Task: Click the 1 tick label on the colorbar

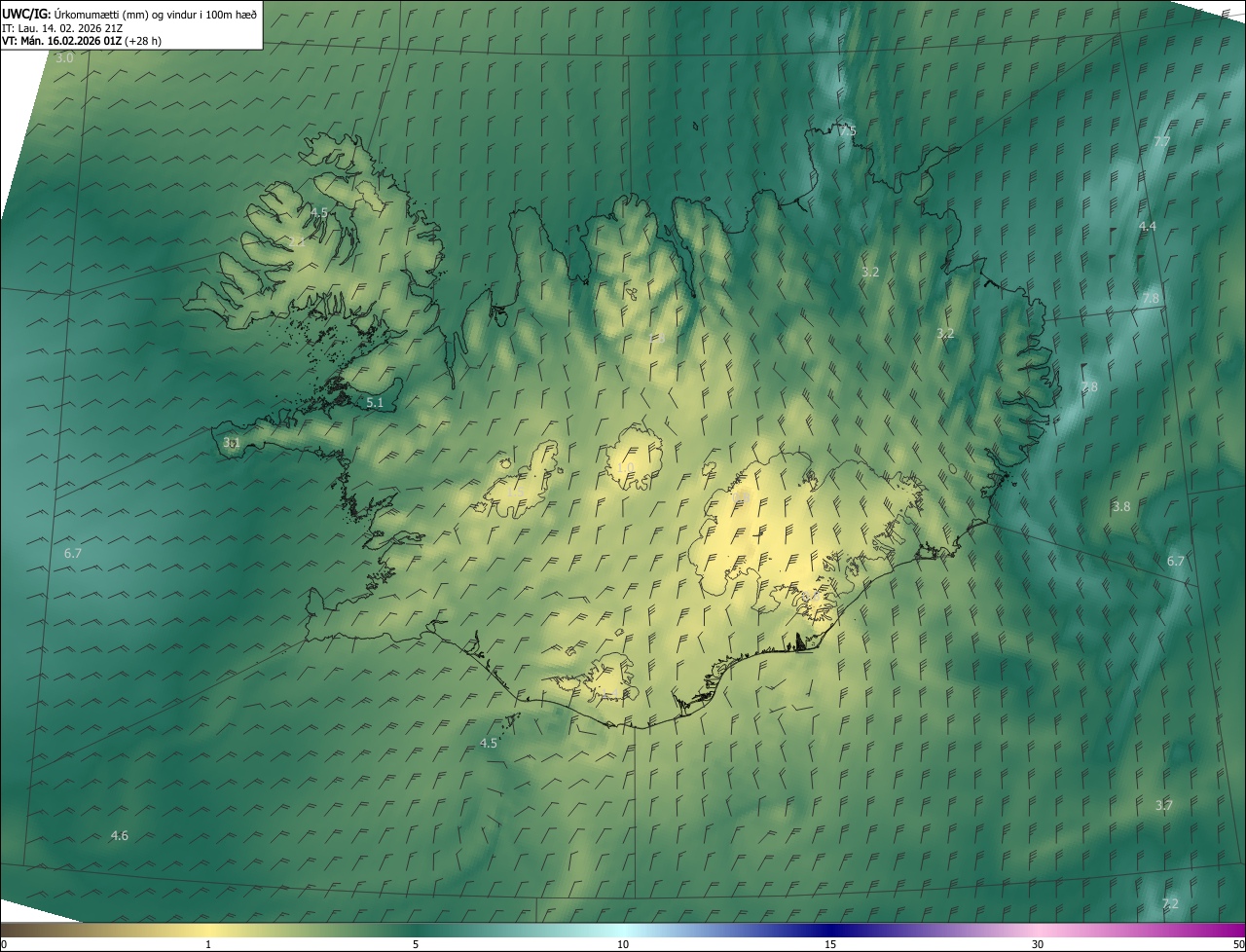Action: click(x=208, y=944)
